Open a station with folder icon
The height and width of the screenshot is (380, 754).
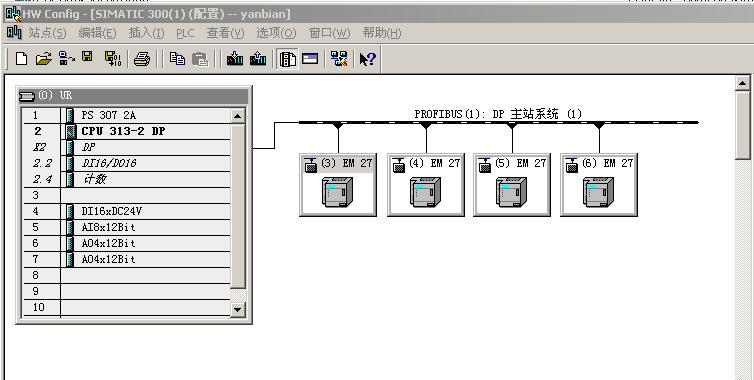[43, 59]
